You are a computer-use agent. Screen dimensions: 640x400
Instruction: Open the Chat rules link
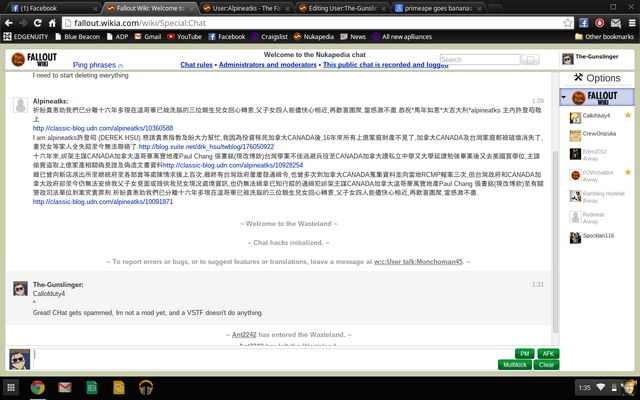click(x=196, y=64)
